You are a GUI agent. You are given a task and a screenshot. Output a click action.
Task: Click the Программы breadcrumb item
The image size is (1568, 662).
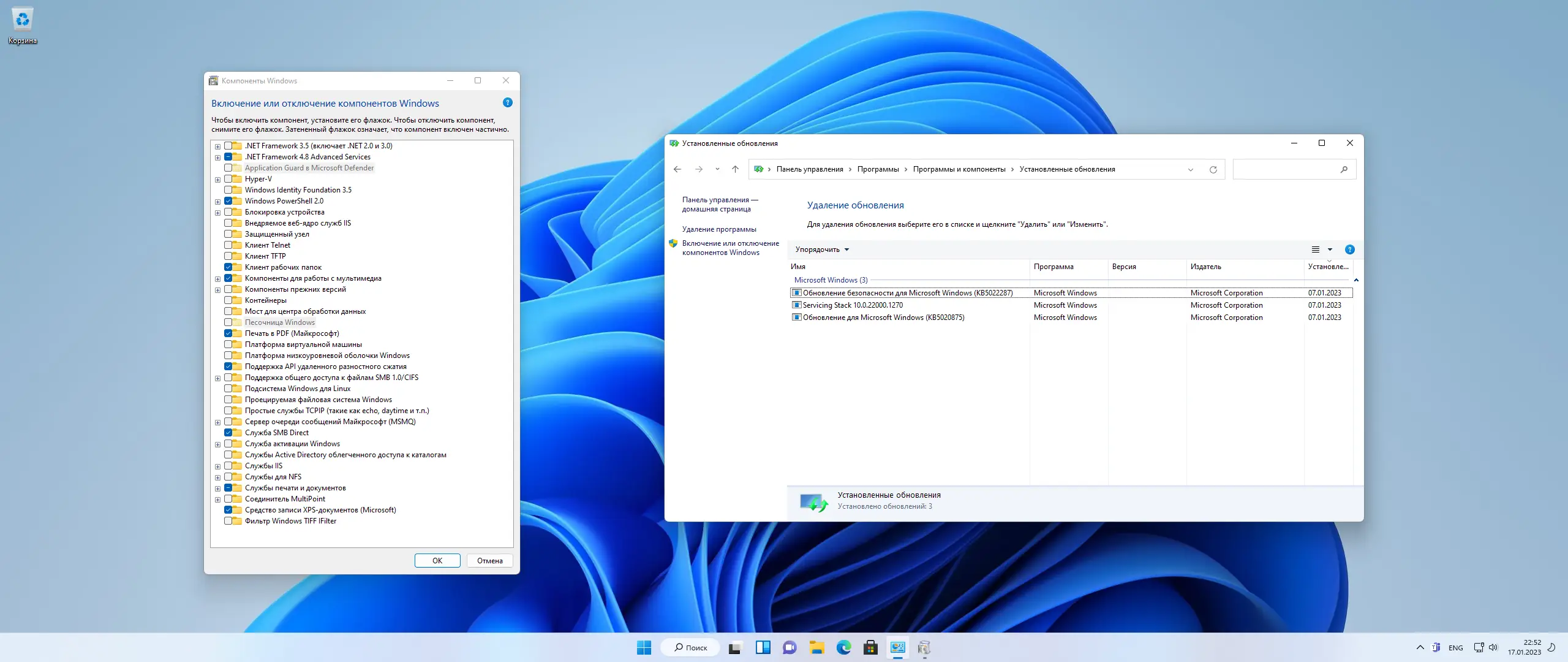pyautogui.click(x=878, y=169)
